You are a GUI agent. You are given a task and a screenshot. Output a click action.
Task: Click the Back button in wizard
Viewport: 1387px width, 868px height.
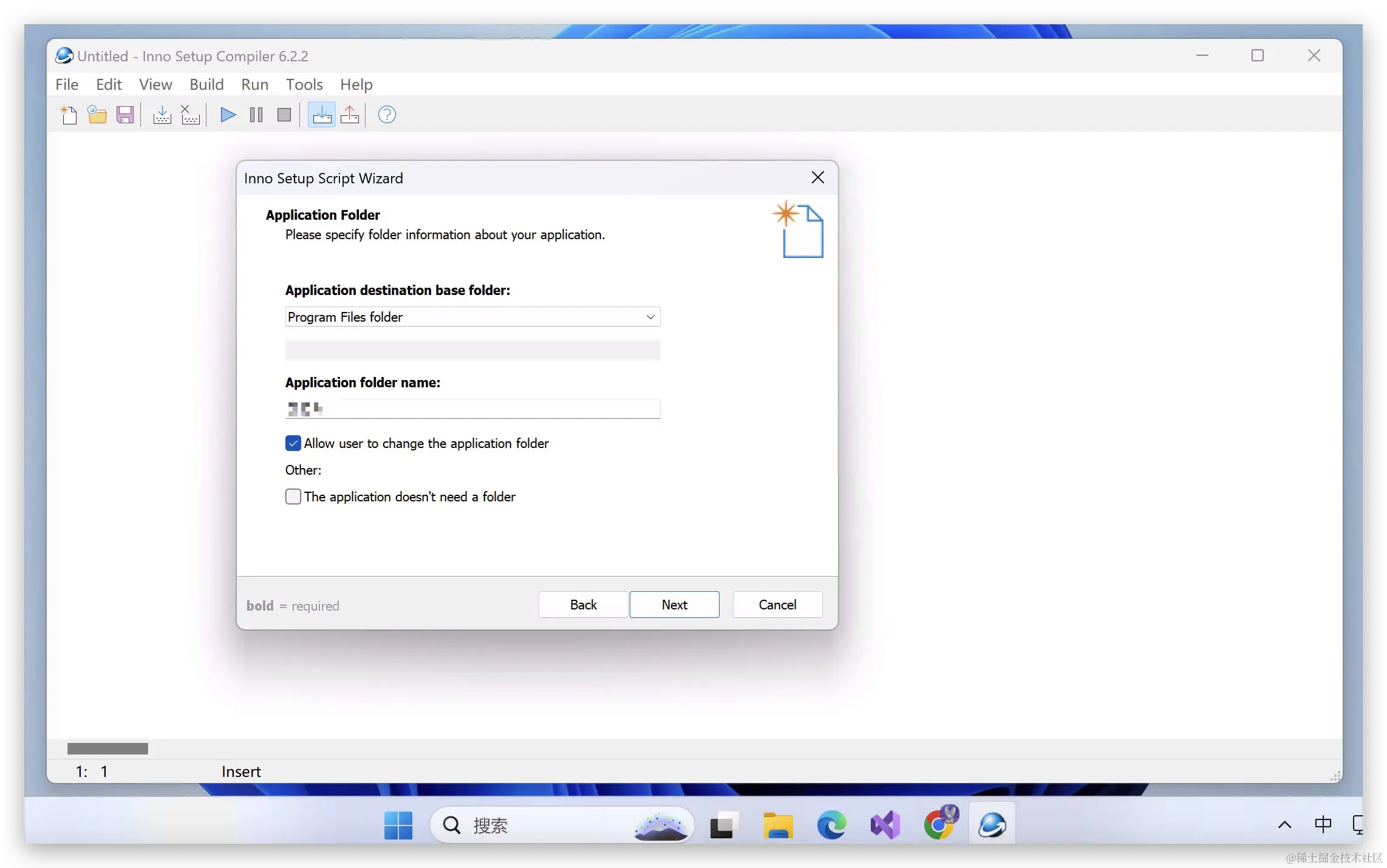(583, 605)
